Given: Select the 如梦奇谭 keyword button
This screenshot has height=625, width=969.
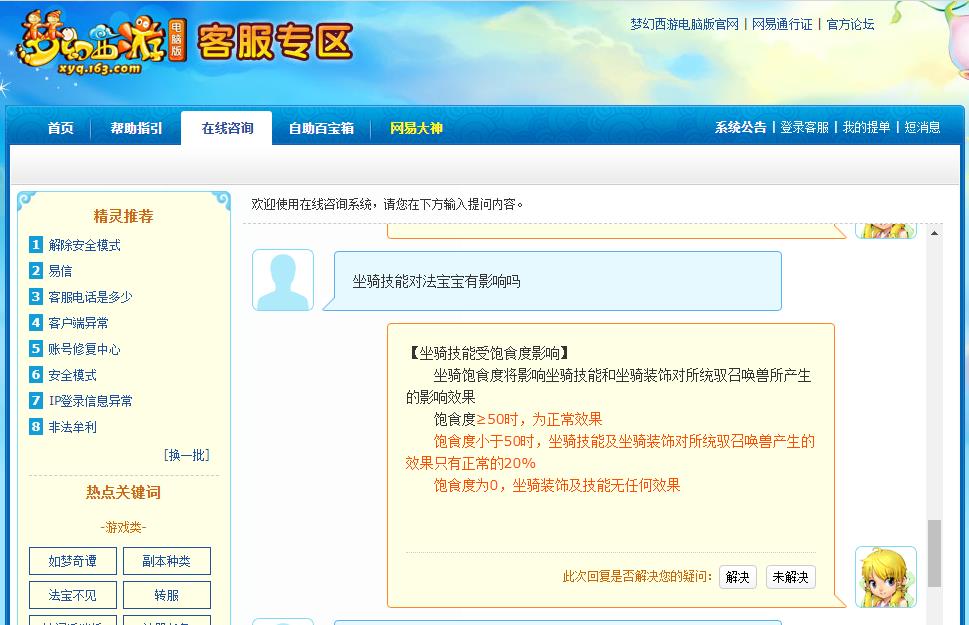Looking at the screenshot, I should (x=72, y=561).
